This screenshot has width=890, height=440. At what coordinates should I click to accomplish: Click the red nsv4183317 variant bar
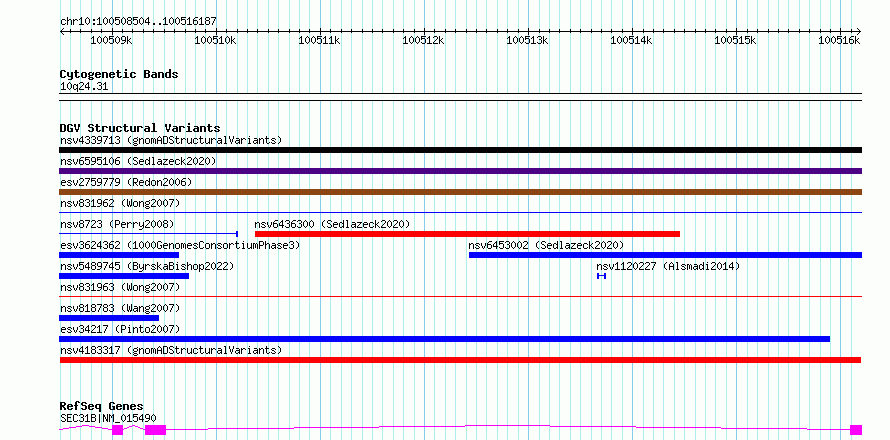460,360
